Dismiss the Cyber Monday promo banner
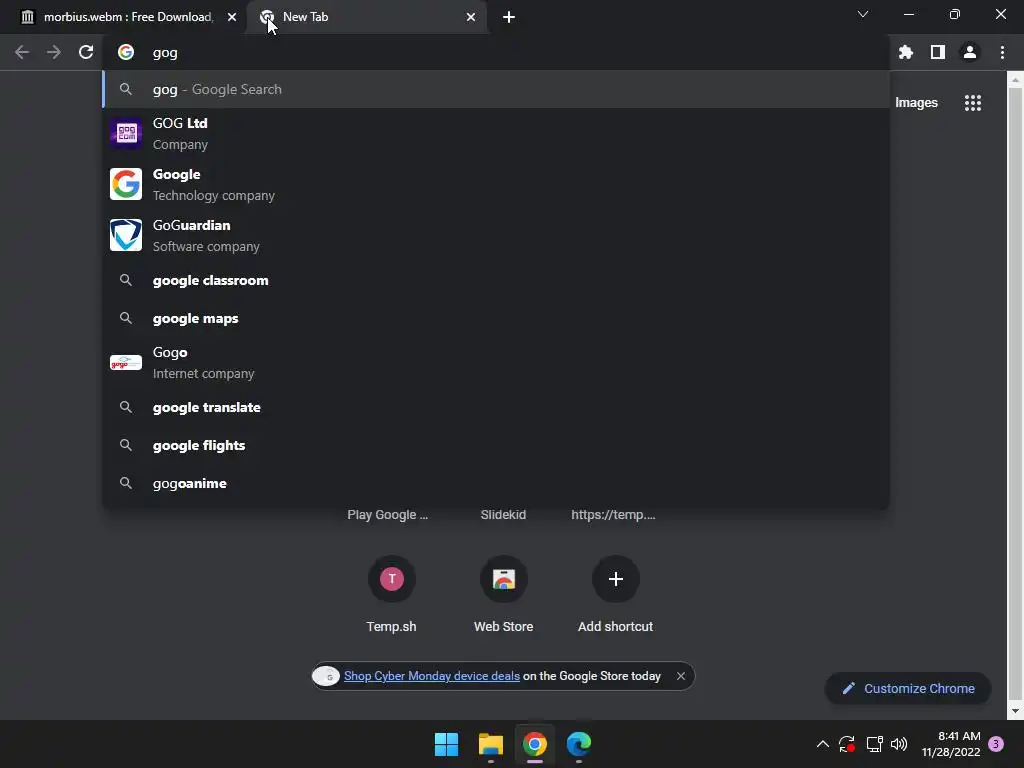The height and width of the screenshot is (768, 1024). (680, 676)
